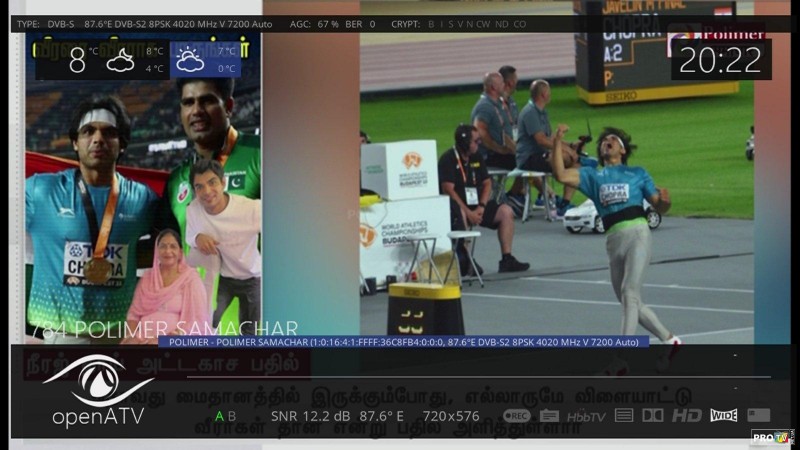Click the teletext indicator icon

click(x=624, y=415)
